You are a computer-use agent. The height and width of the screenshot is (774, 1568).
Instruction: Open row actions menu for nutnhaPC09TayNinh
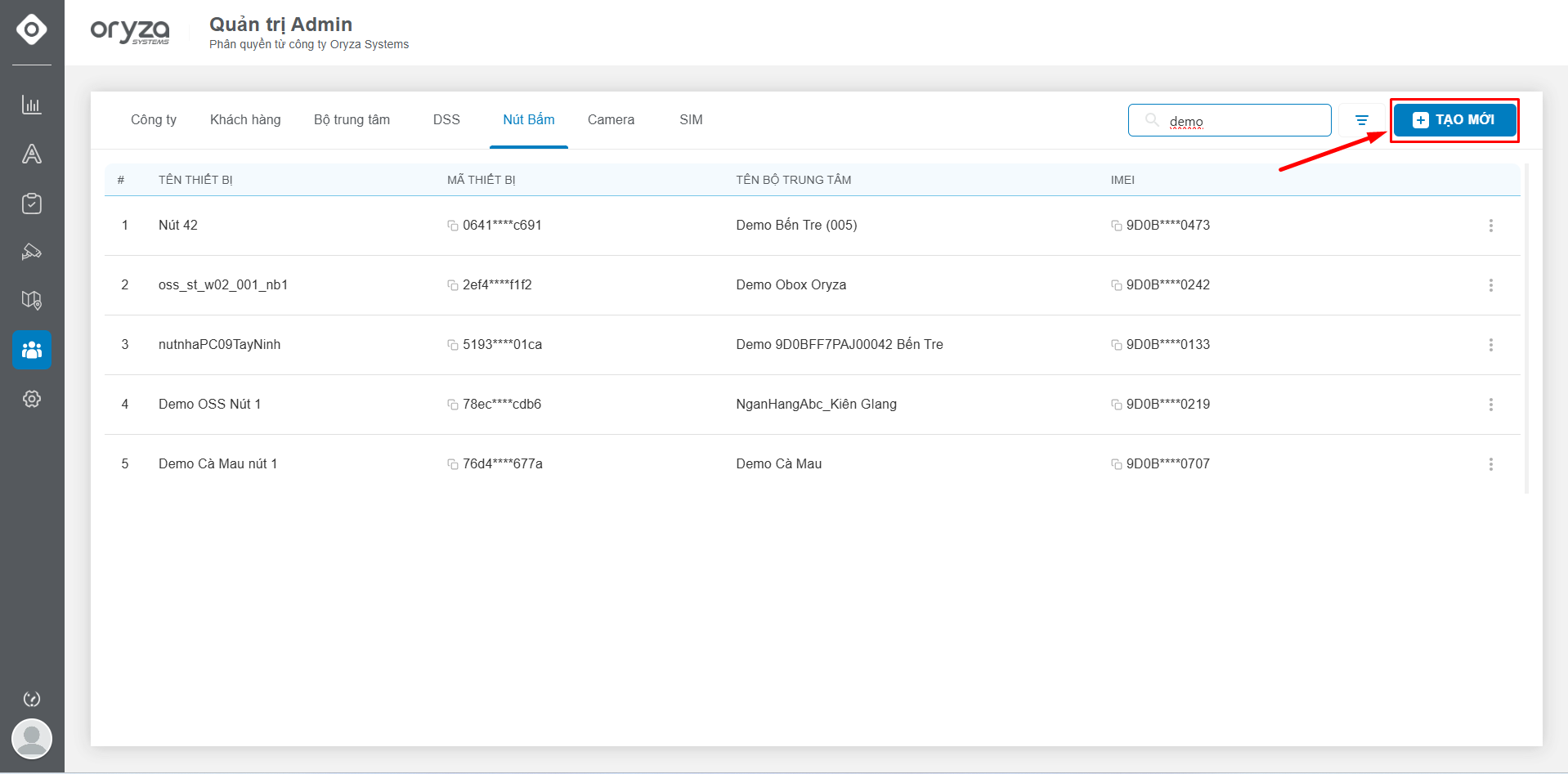point(1491,345)
